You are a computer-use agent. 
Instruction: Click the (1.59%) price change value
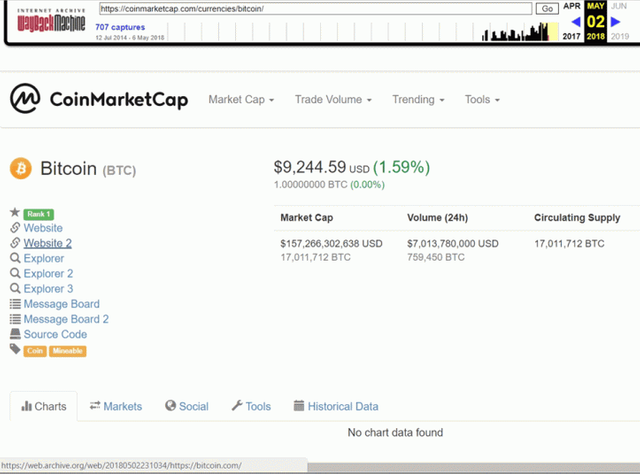point(402,167)
